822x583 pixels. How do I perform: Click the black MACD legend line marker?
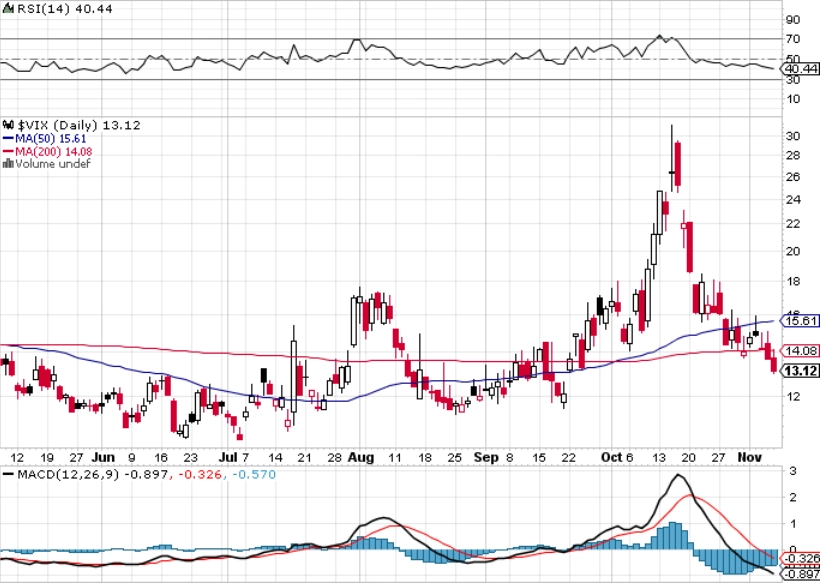[x=8, y=474]
